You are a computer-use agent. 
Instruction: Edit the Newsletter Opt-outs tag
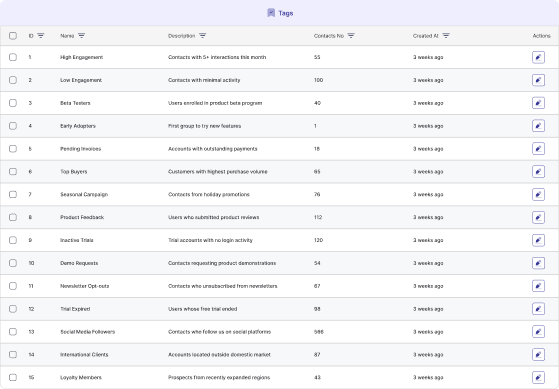tap(538, 286)
